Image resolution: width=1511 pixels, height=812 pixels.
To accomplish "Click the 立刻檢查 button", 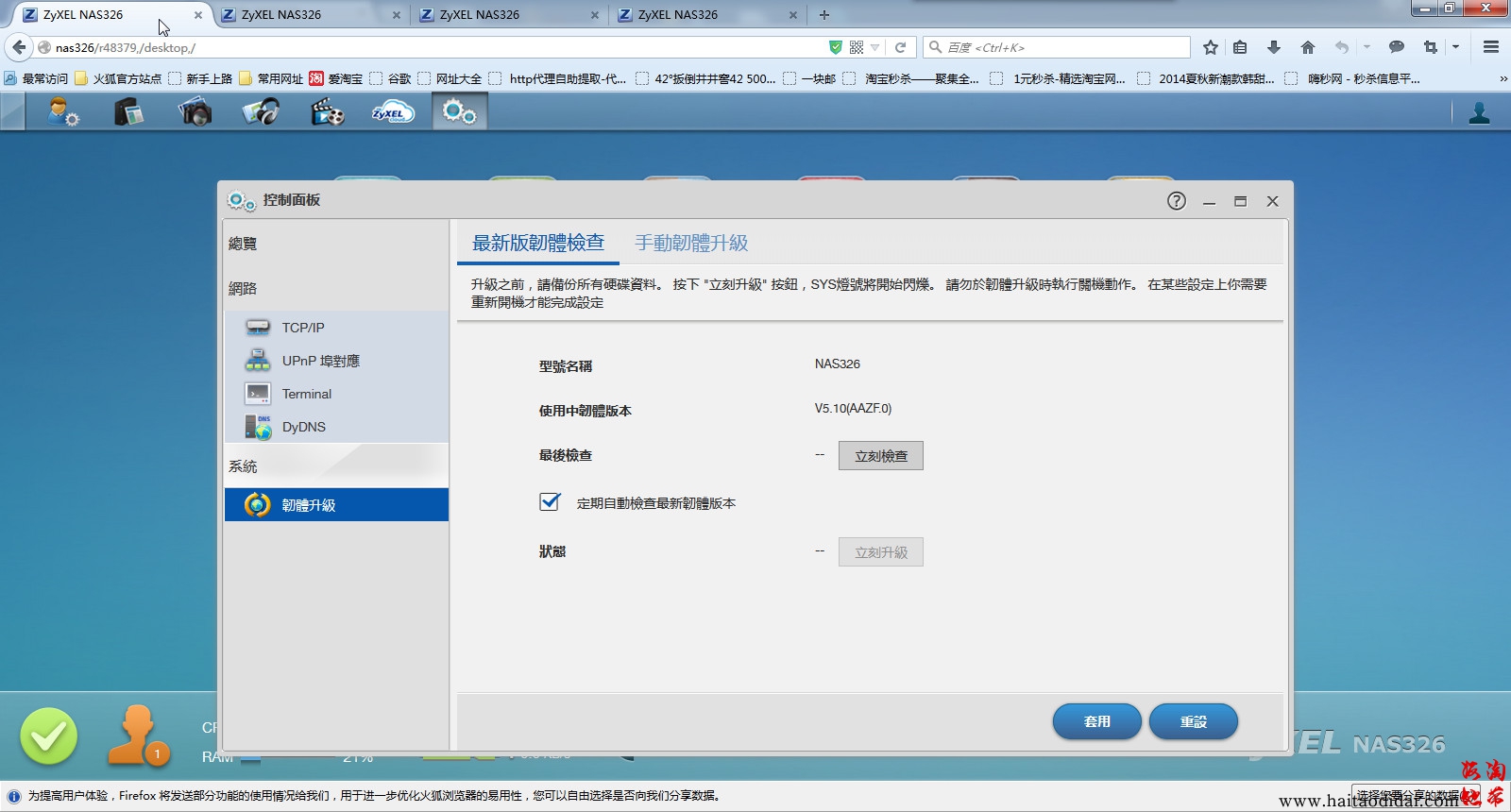I will pyautogui.click(x=880, y=456).
